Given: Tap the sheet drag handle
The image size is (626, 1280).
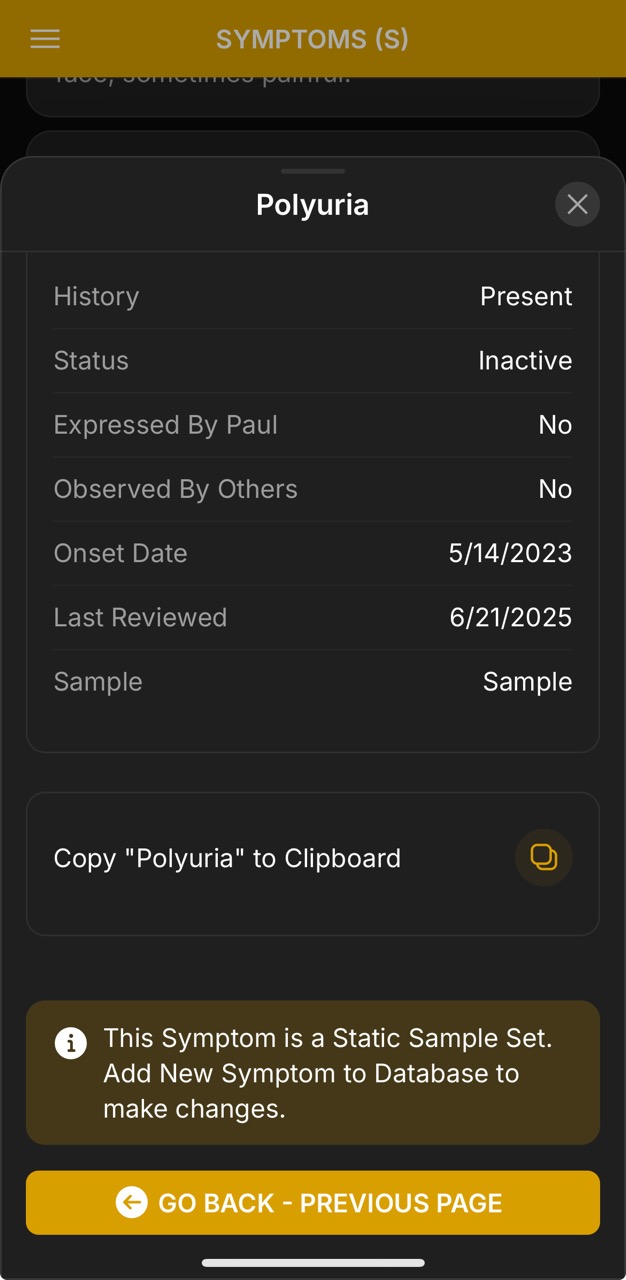Looking at the screenshot, I should [313, 171].
